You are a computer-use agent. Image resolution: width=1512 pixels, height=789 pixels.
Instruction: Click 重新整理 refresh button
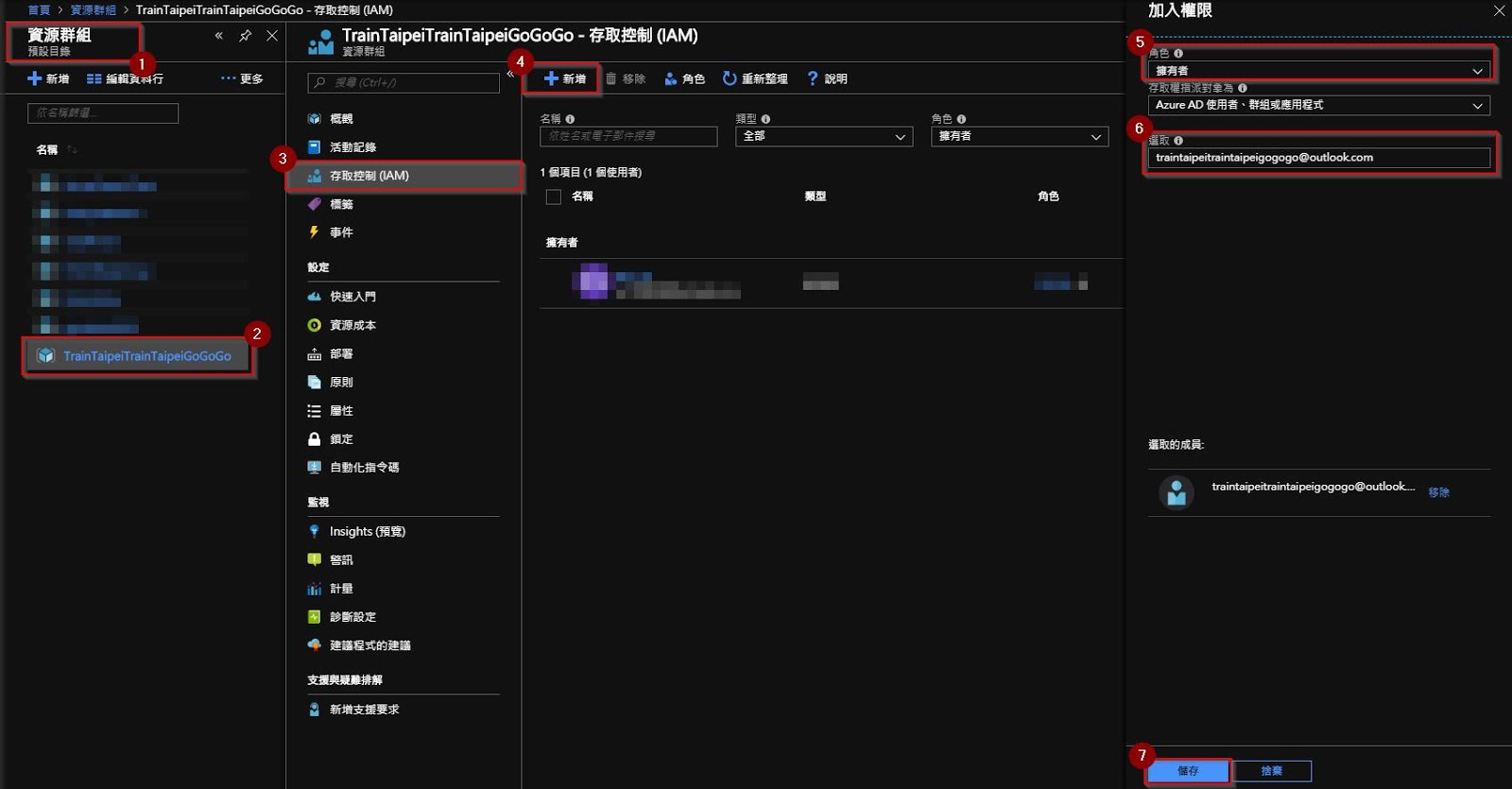point(755,78)
